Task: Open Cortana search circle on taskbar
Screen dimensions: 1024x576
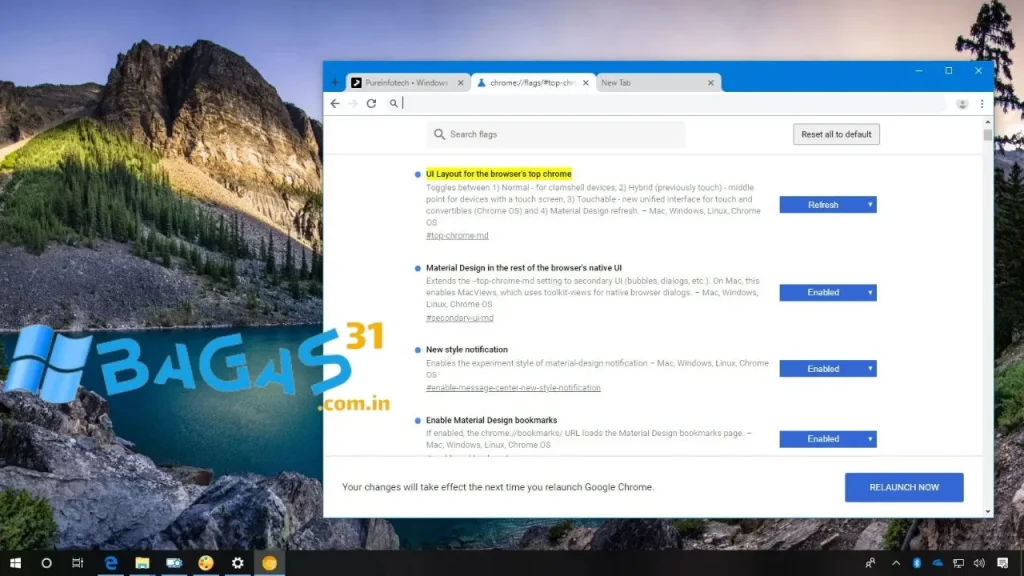Action: tap(46, 563)
